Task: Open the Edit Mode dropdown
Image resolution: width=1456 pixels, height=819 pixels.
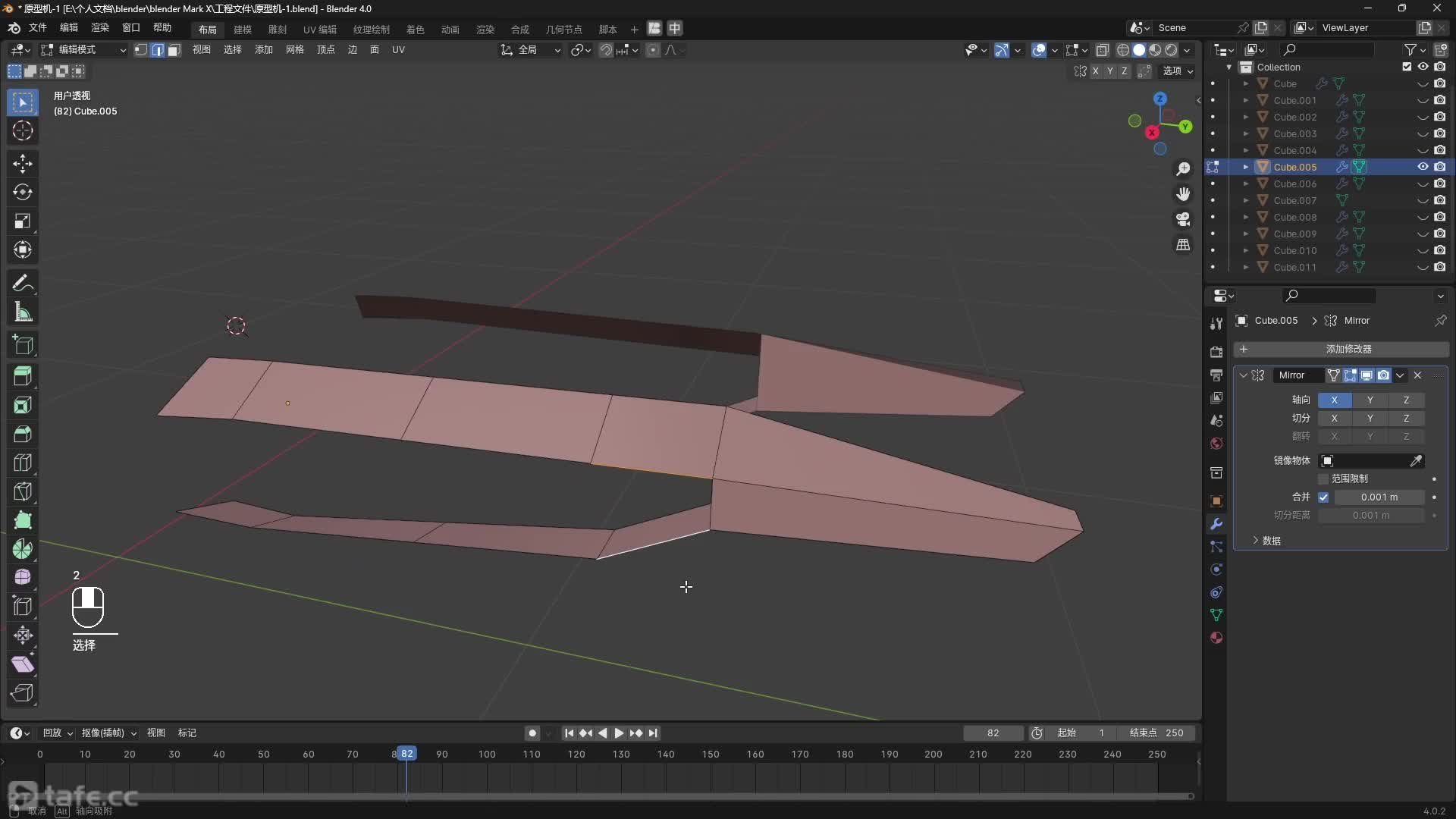Action: [83, 50]
